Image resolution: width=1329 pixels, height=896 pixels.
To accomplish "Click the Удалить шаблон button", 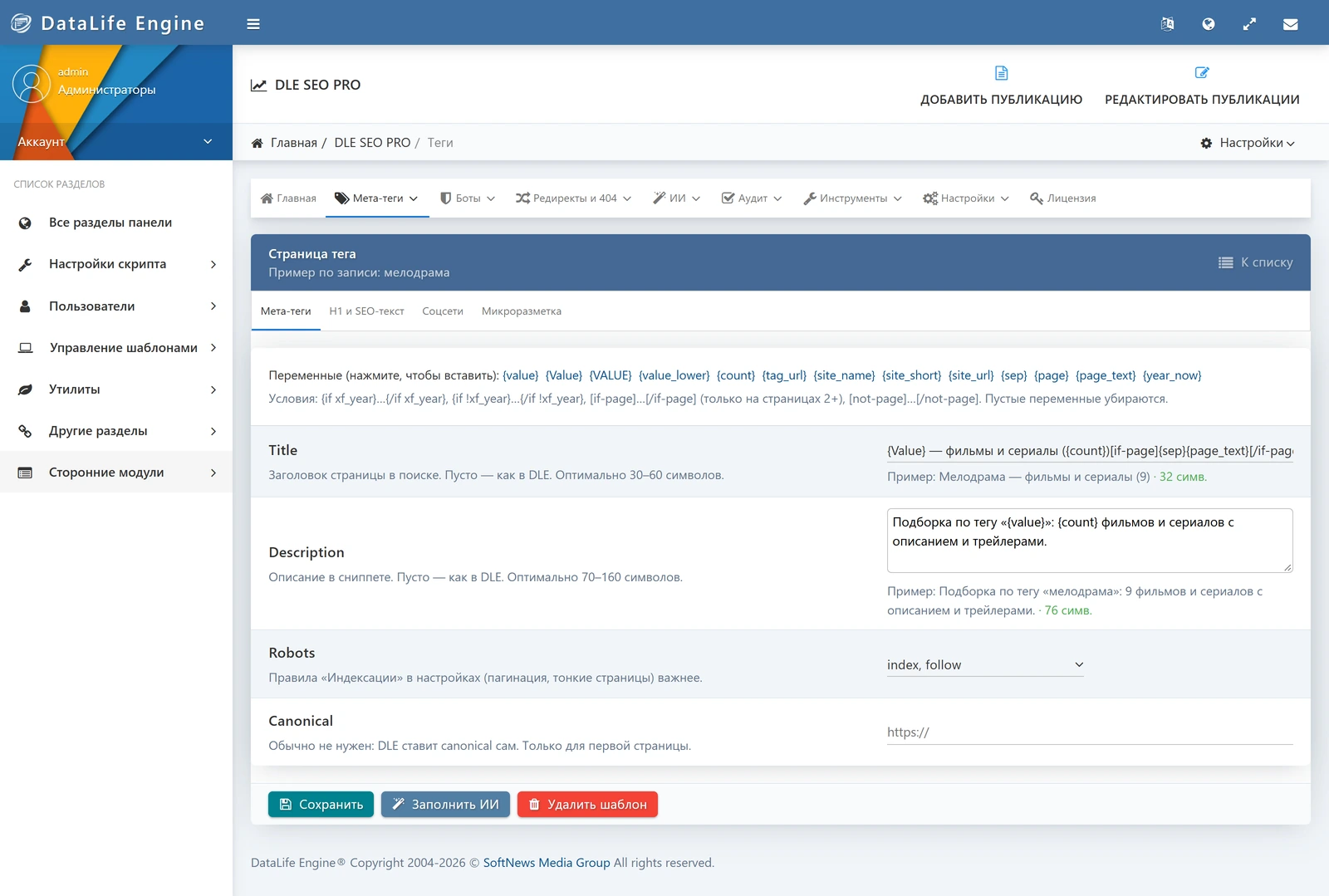I will click(x=587, y=805).
